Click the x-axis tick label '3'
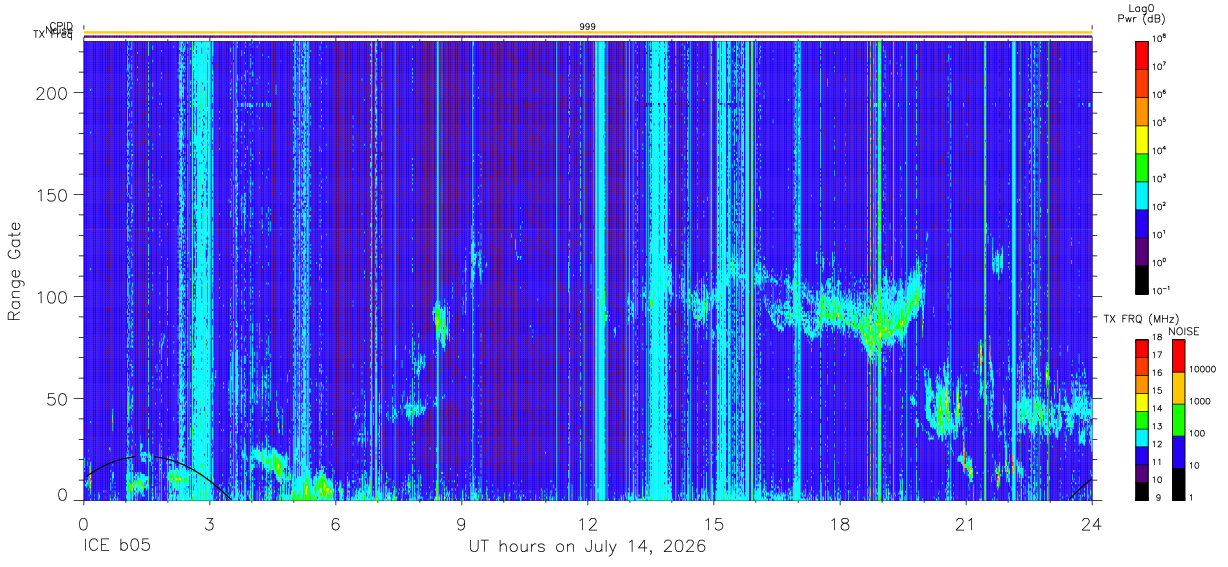 [x=209, y=522]
